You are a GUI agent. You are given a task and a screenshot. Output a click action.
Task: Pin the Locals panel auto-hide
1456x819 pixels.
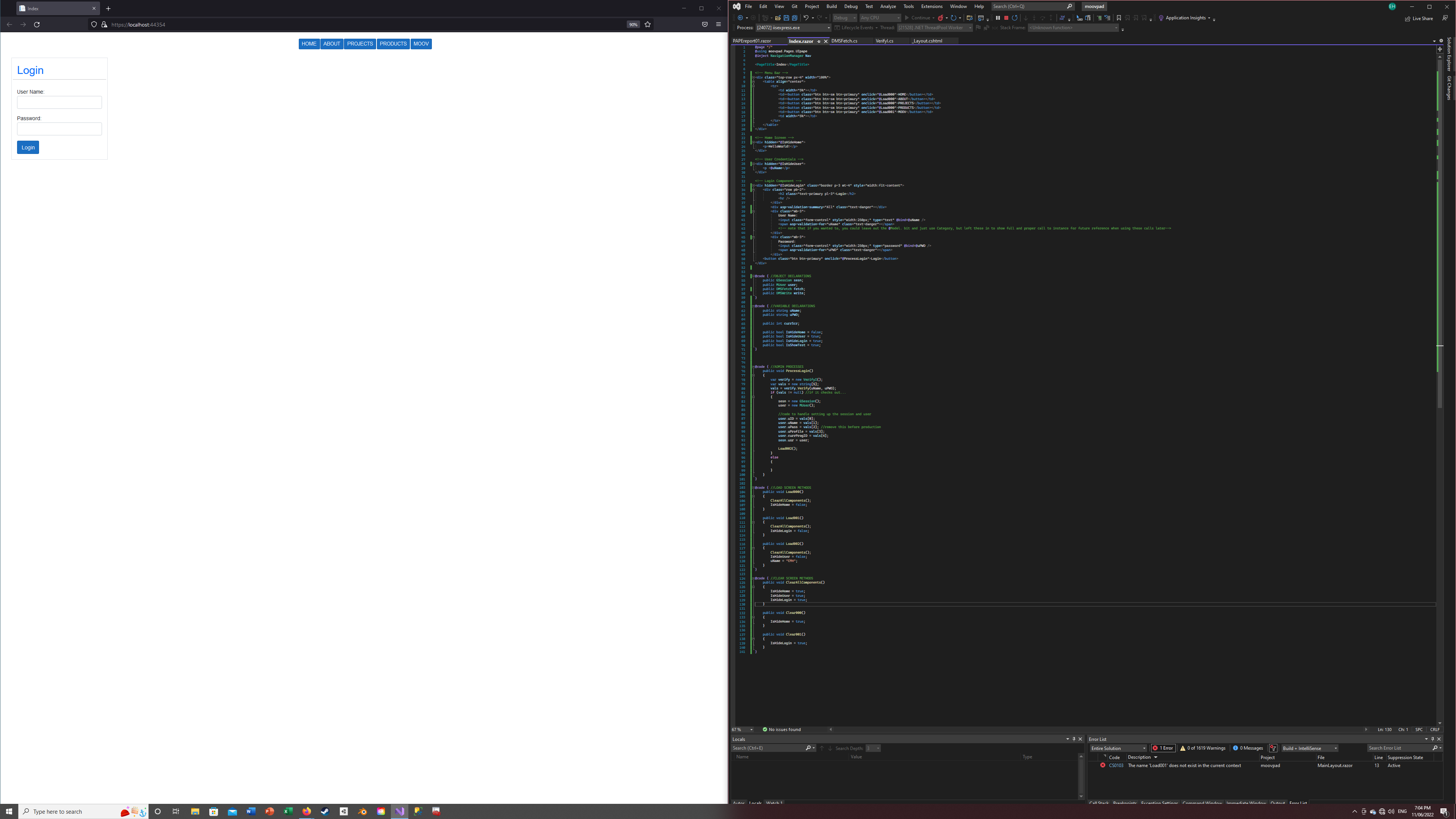pos(1074,739)
